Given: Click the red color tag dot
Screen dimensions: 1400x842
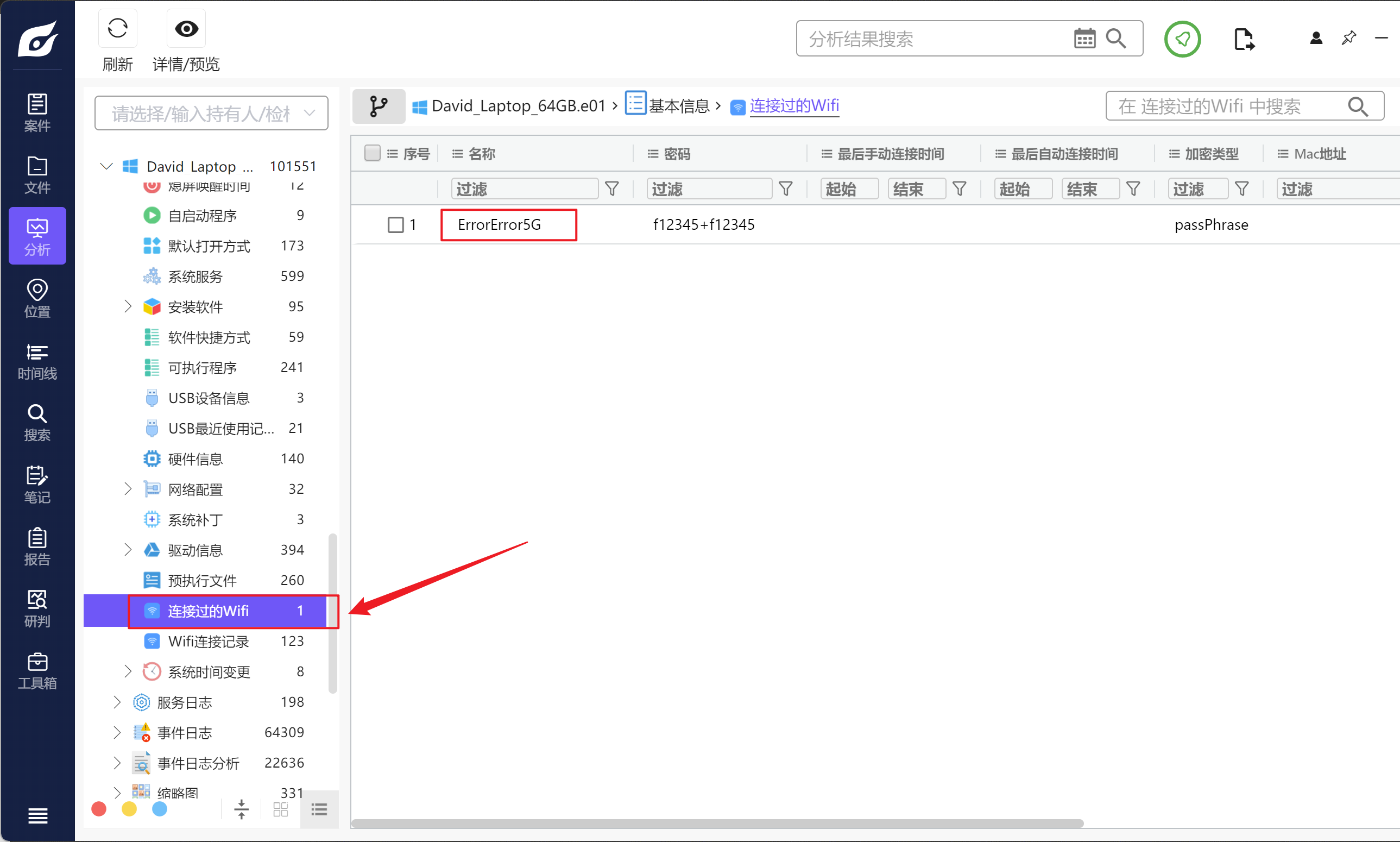Looking at the screenshot, I should [99, 809].
